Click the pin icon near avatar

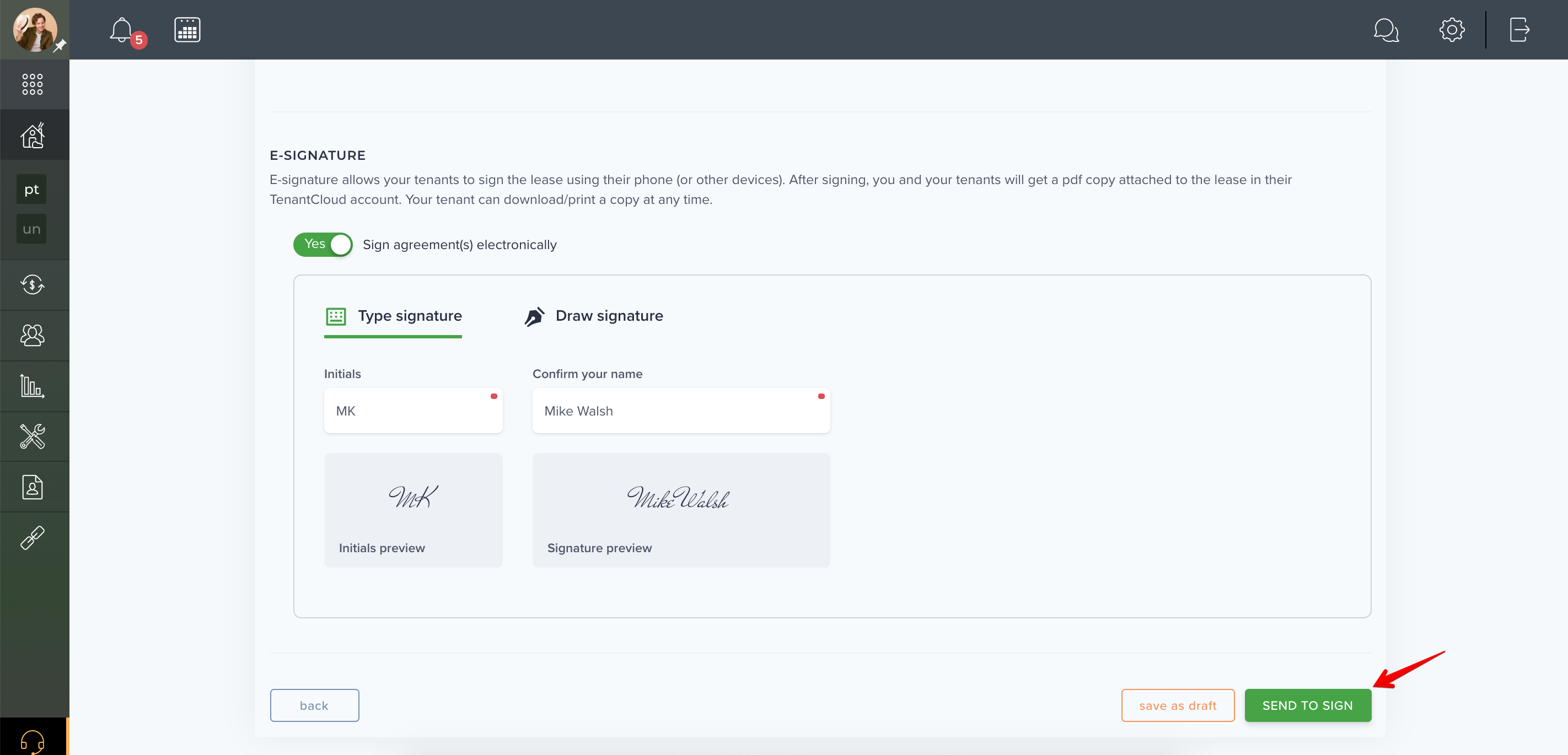point(60,46)
